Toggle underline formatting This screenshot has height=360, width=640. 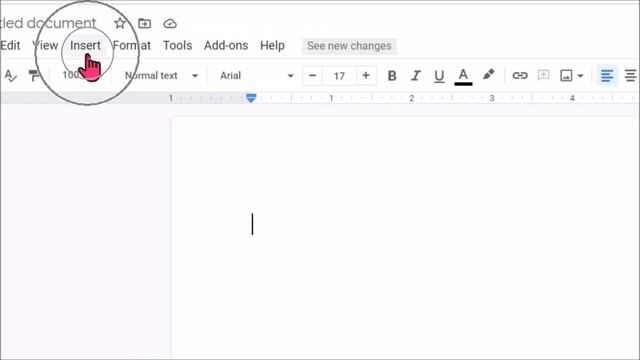click(x=439, y=76)
